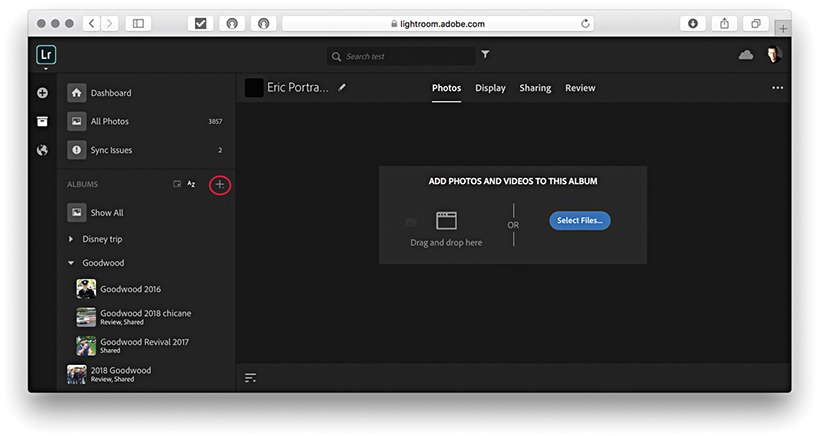Edit album name with the pencil icon

pyautogui.click(x=342, y=88)
